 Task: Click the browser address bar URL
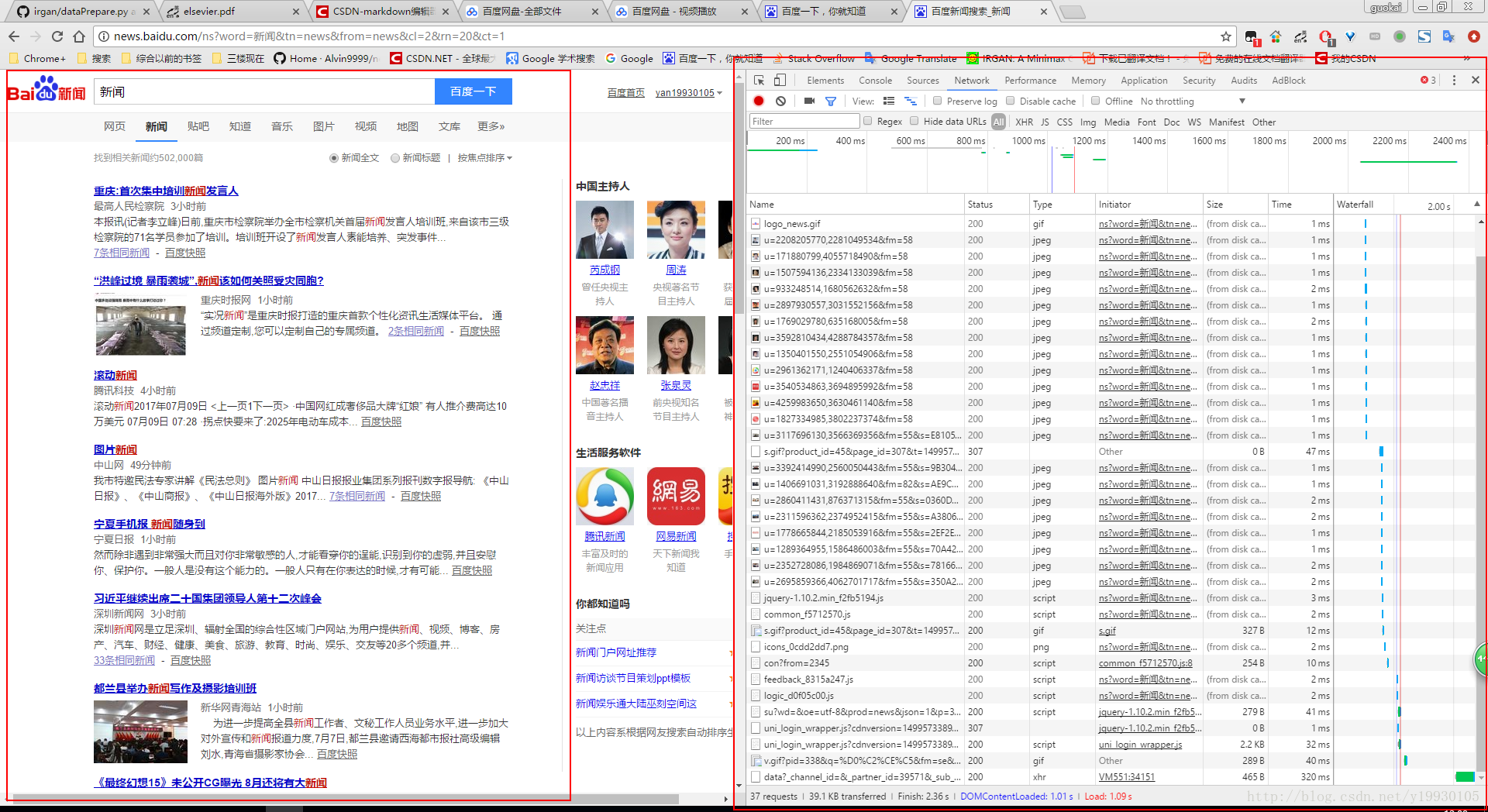(x=309, y=36)
